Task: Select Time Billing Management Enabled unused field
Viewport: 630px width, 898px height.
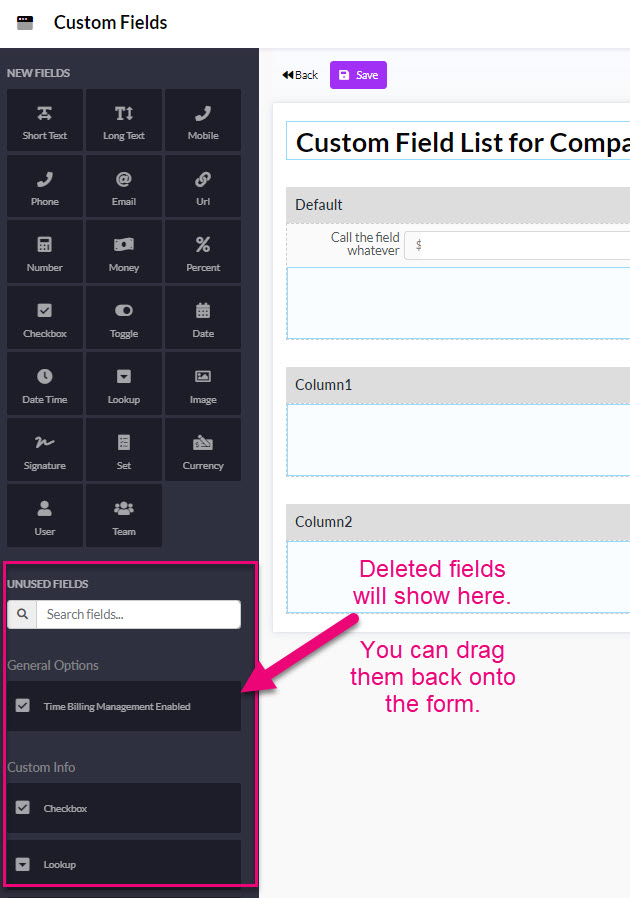Action: 124,706
